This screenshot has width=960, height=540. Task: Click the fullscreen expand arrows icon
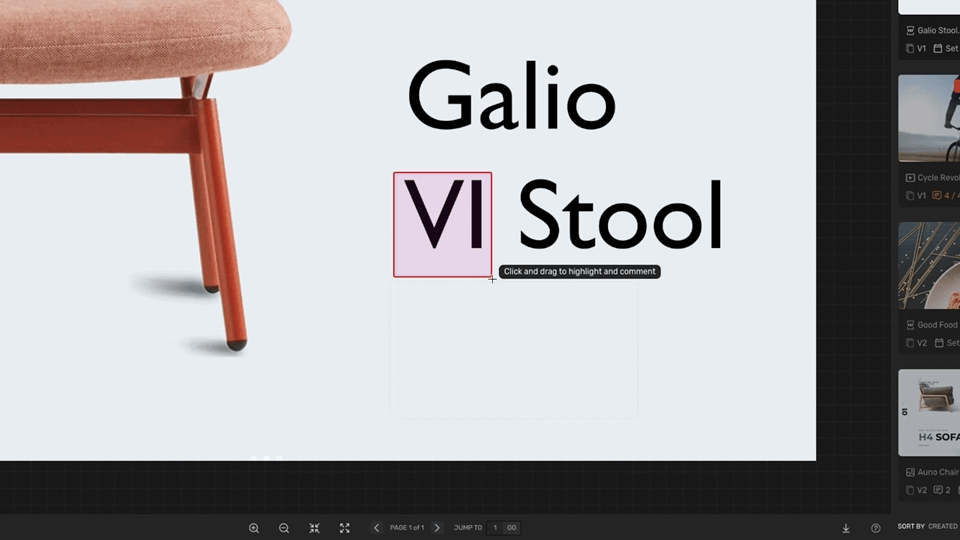345,528
